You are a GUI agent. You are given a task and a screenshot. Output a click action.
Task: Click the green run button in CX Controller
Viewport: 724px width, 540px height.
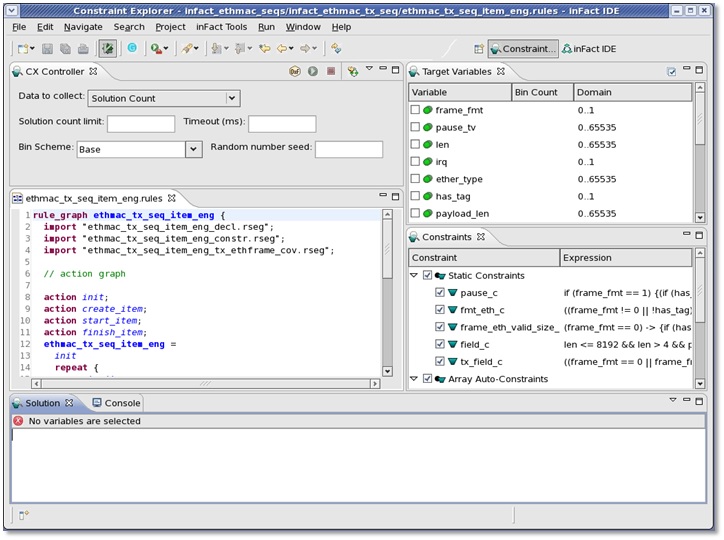pos(313,72)
